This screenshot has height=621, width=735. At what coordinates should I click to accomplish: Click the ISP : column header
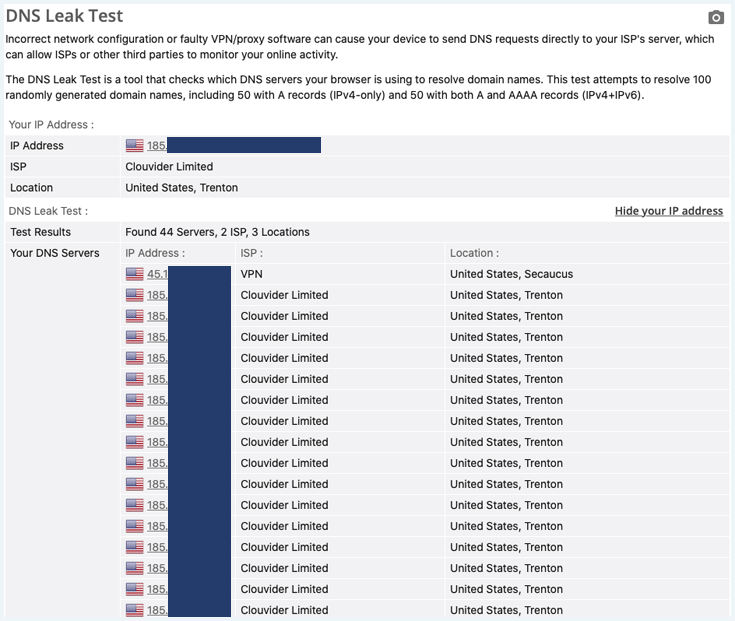tap(252, 253)
